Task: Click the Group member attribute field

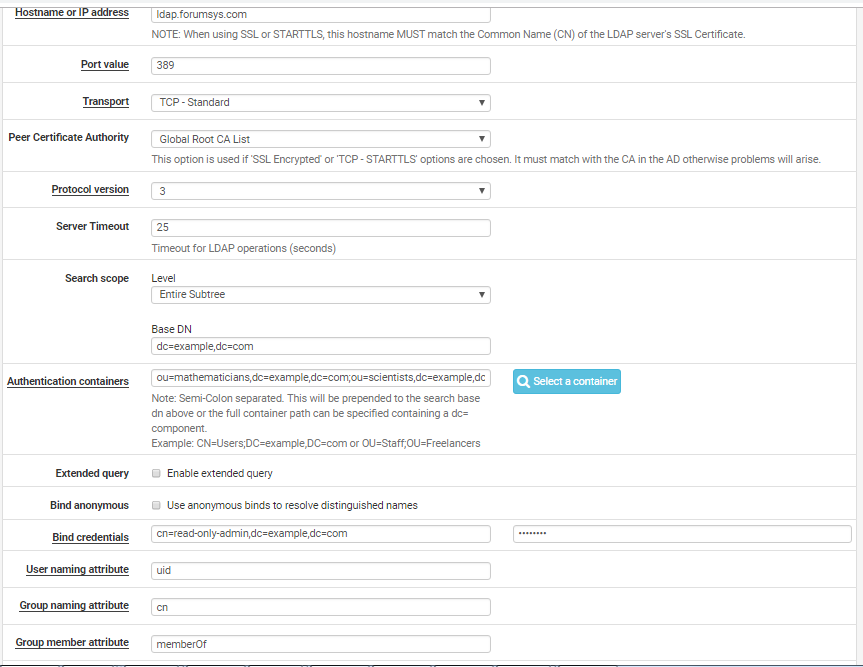Action: 320,644
